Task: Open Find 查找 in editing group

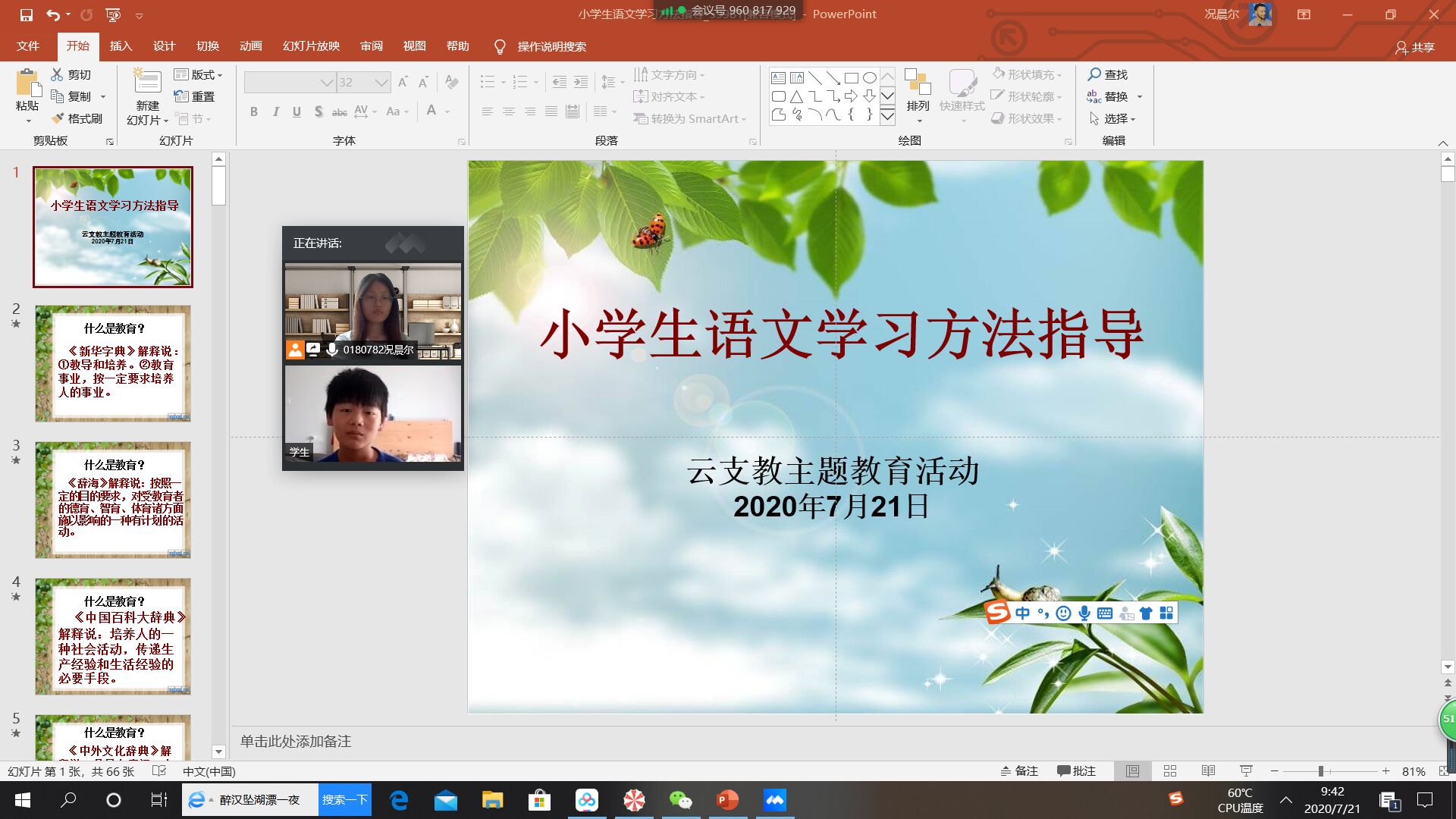Action: (x=1108, y=74)
